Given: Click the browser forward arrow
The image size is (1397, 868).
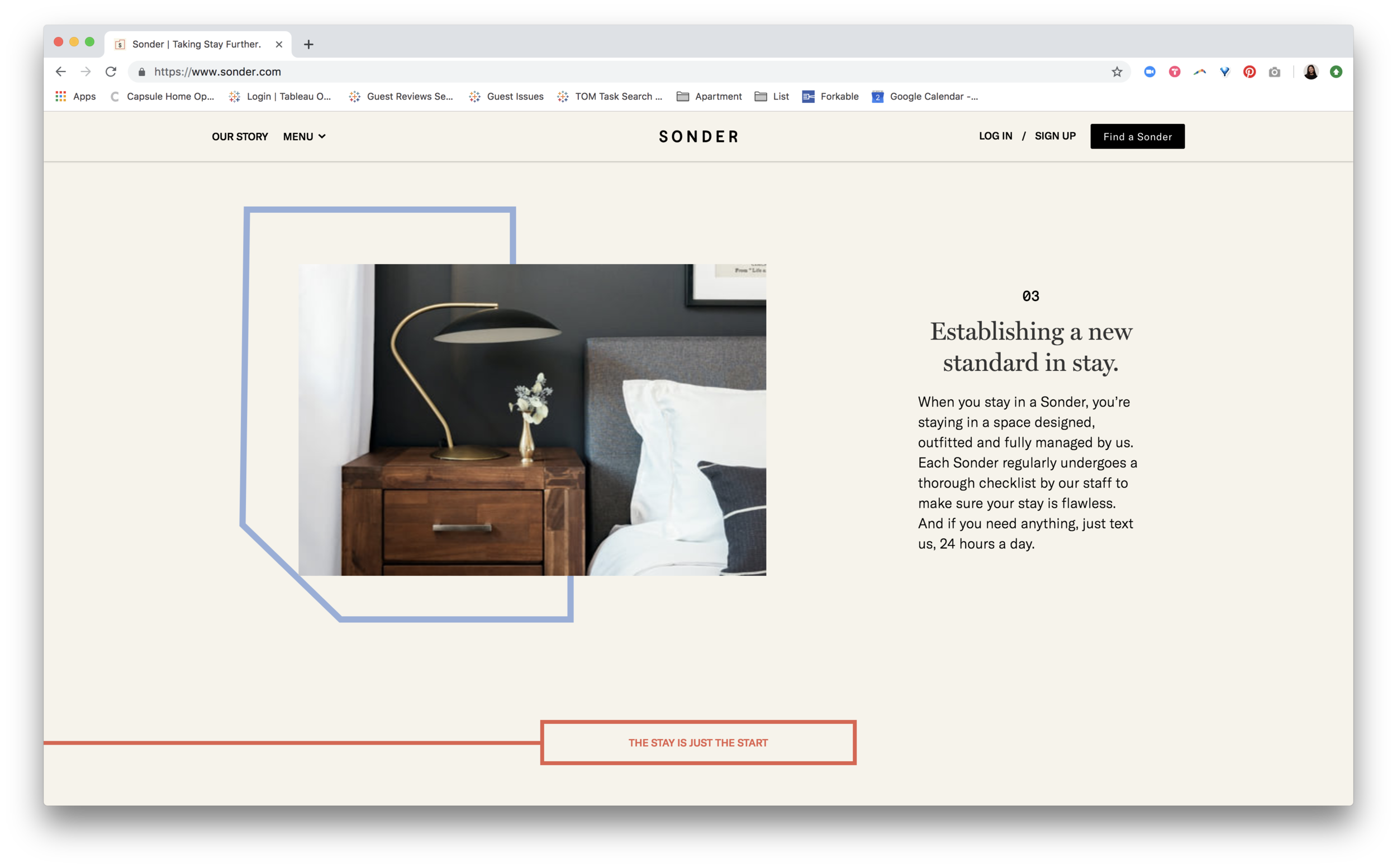Looking at the screenshot, I should click(85, 71).
